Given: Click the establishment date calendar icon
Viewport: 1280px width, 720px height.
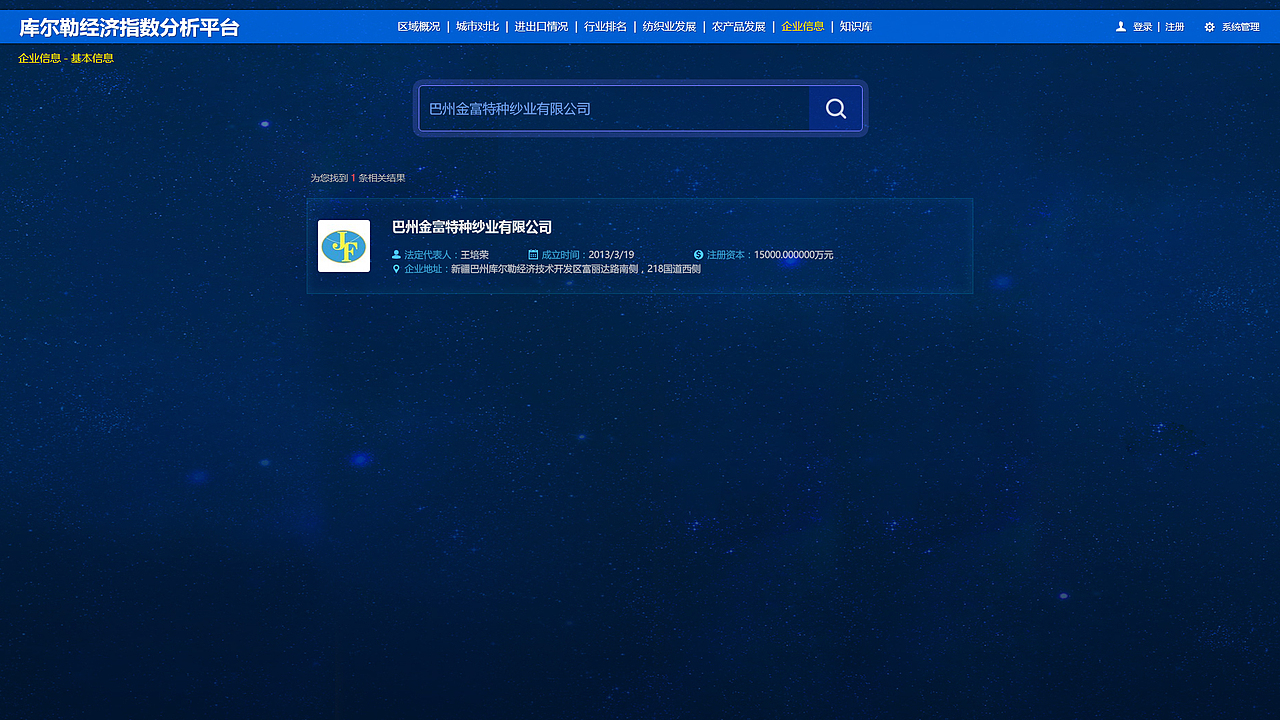Looking at the screenshot, I should click(533, 255).
